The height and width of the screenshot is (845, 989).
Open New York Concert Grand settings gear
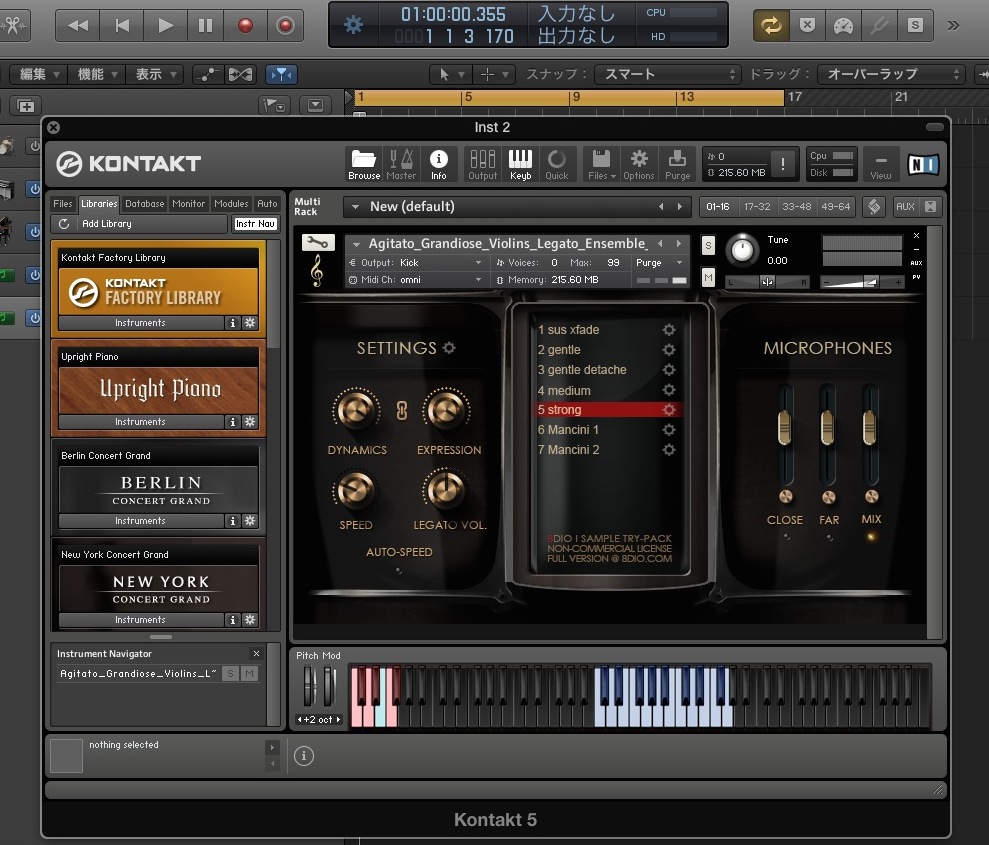250,620
